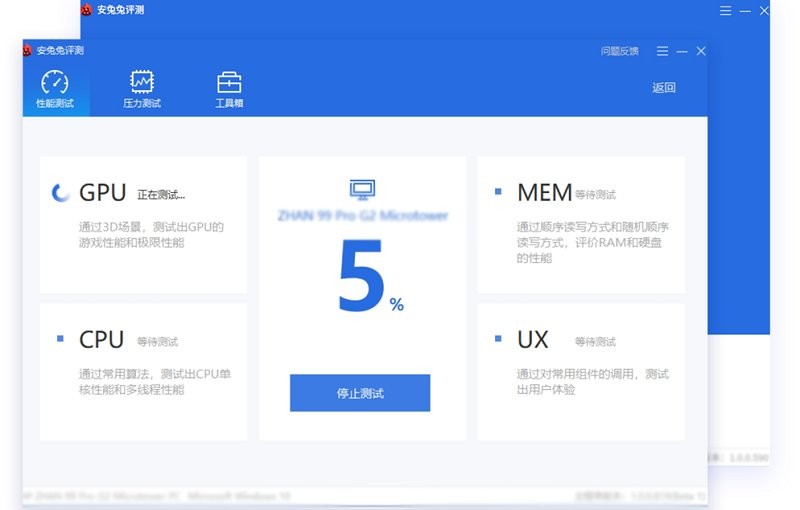Screen dimensions: 800x510
Task: Select the UX test heading
Action: tap(533, 340)
